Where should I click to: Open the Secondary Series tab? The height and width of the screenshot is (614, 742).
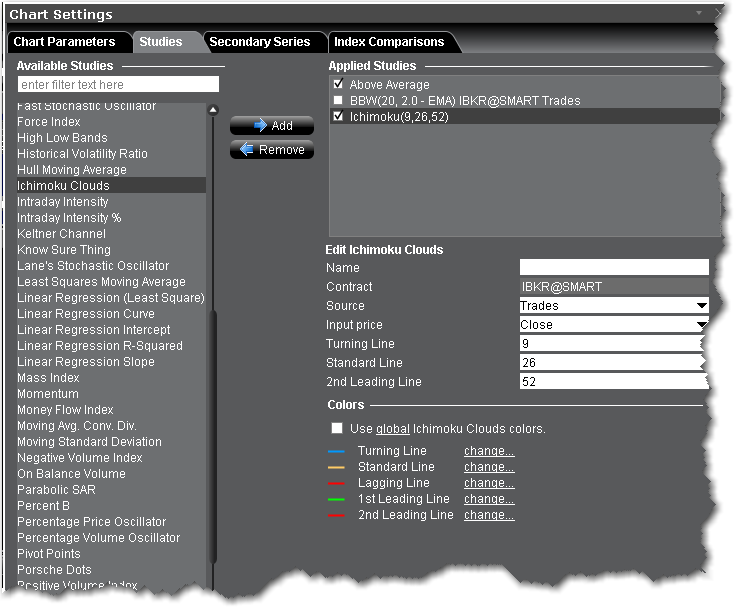260,42
